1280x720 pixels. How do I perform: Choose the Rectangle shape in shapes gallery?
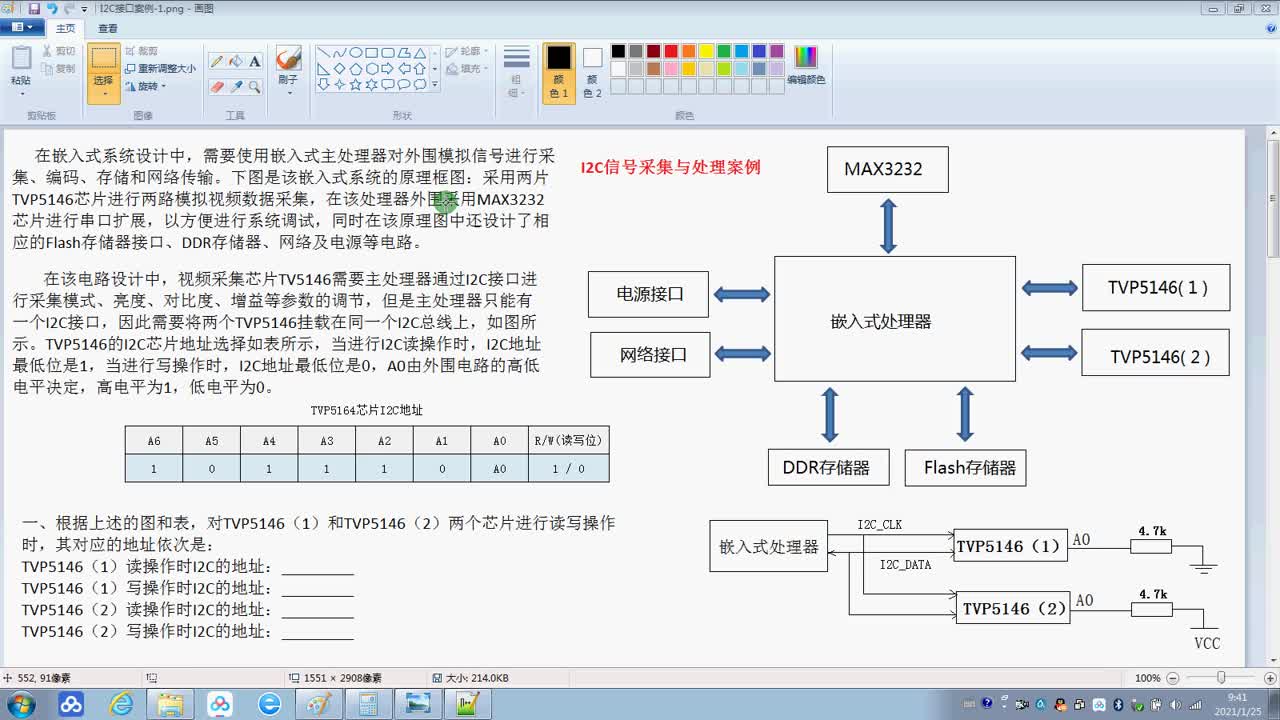tap(371, 52)
